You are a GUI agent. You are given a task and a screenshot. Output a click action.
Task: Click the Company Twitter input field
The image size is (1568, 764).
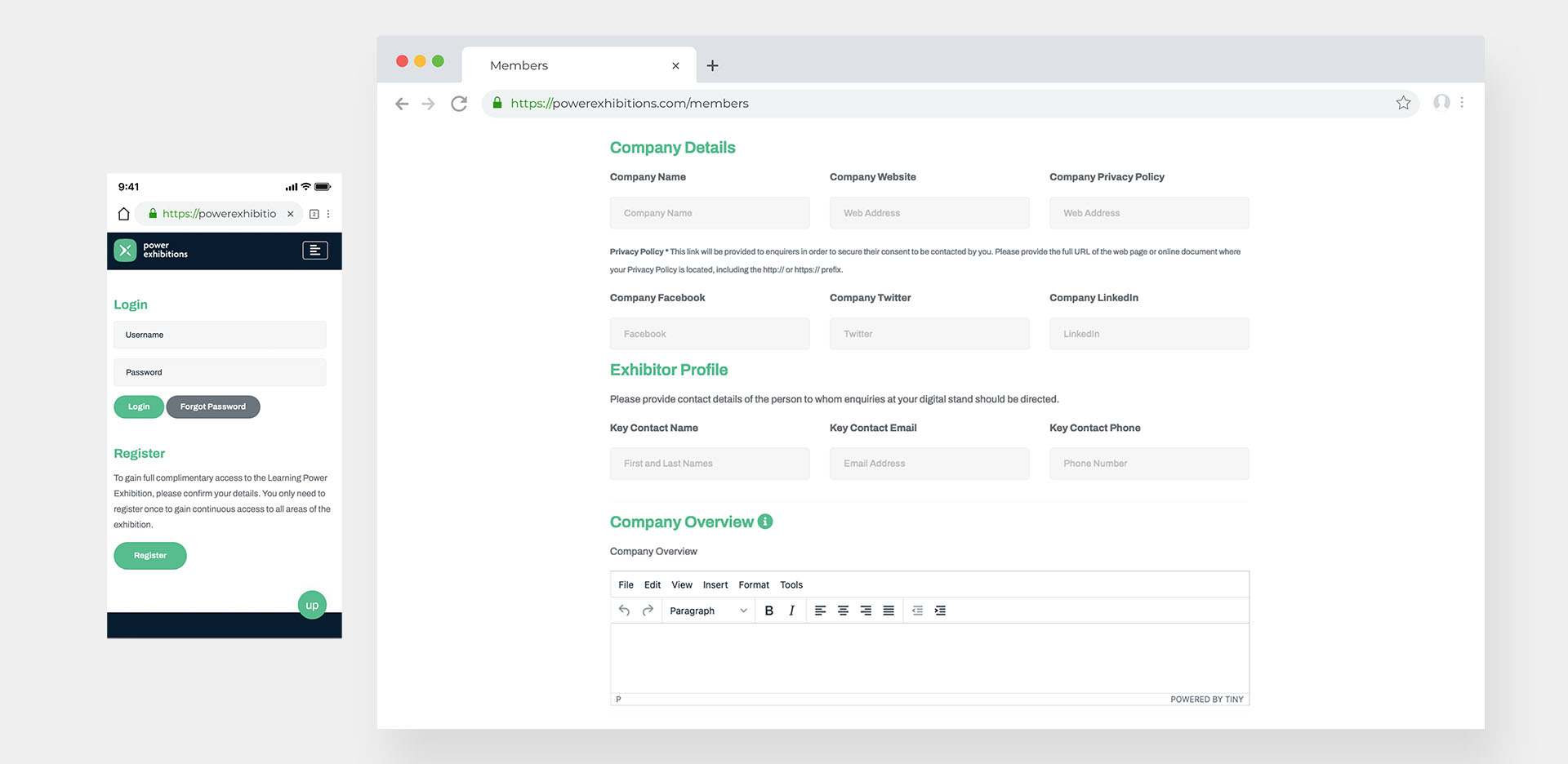pos(929,334)
